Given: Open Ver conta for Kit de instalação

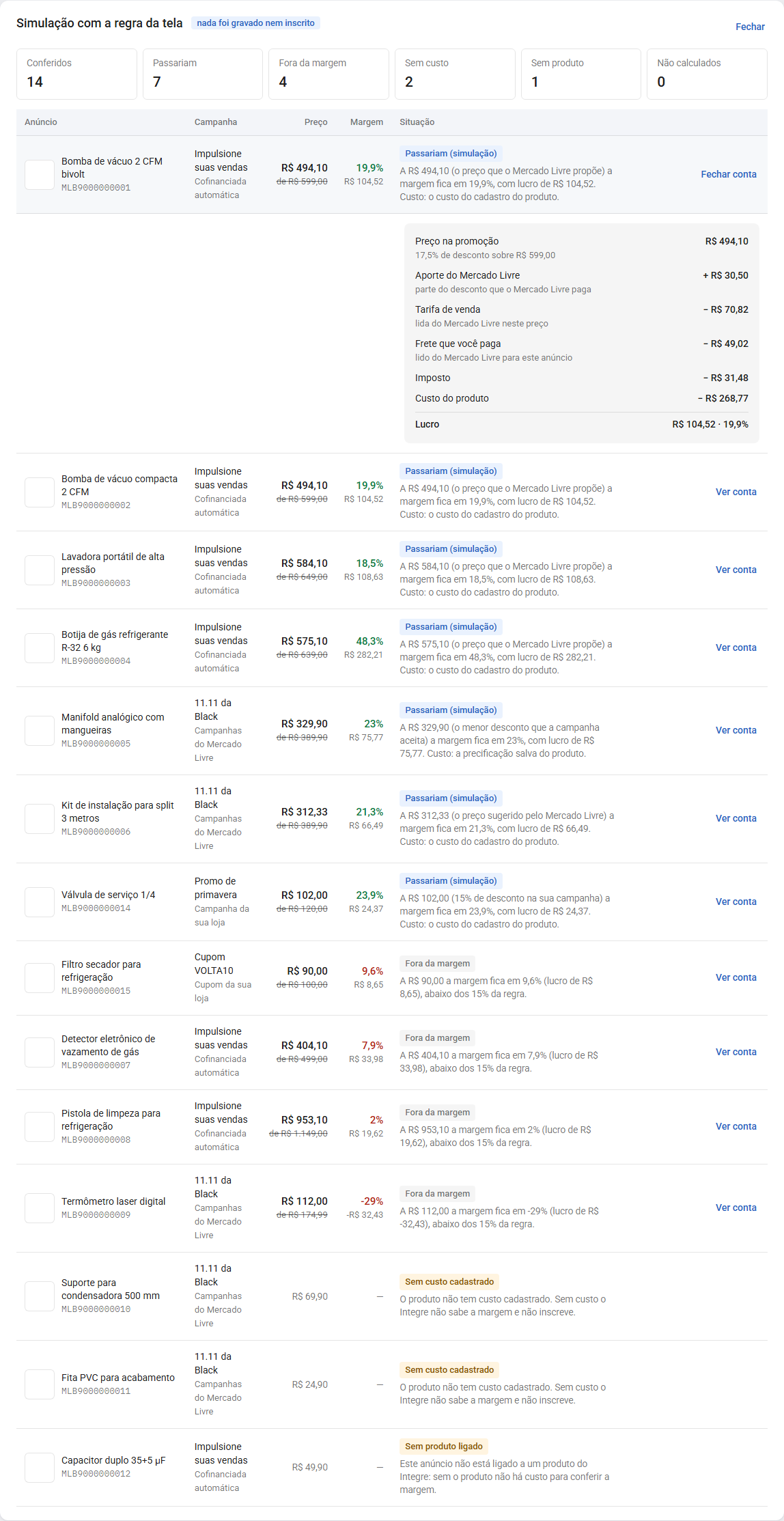Looking at the screenshot, I should [736, 818].
